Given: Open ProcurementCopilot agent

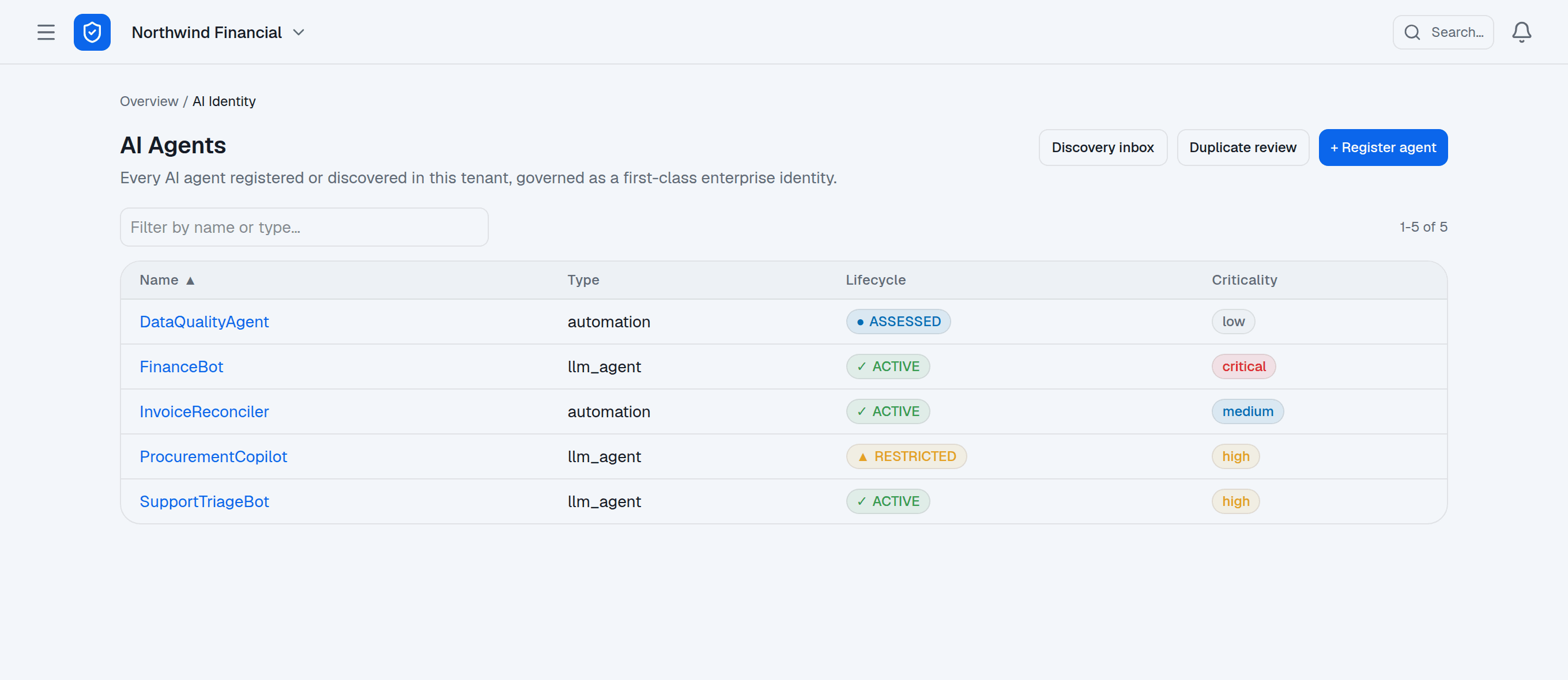Looking at the screenshot, I should (213, 457).
